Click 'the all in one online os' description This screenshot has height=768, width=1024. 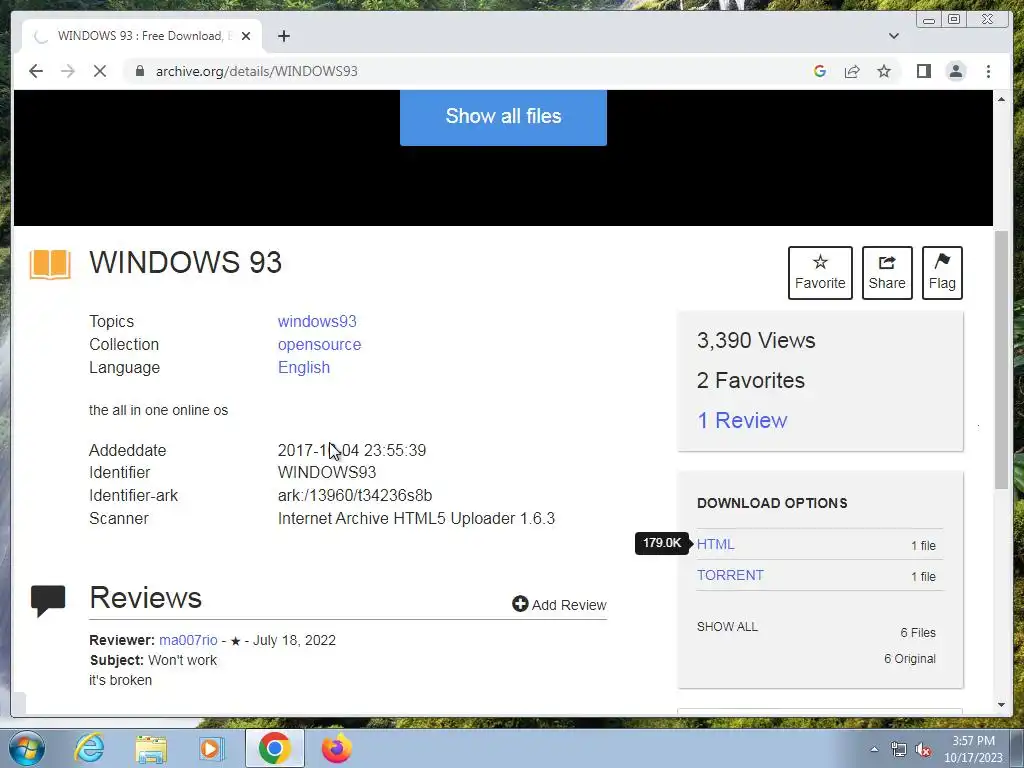pyautogui.click(x=159, y=410)
